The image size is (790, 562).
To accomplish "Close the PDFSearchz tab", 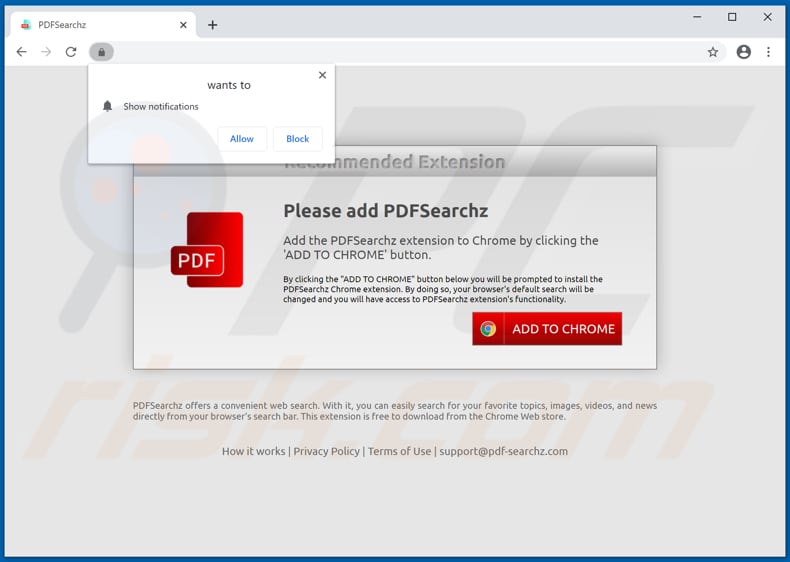I will coord(183,25).
